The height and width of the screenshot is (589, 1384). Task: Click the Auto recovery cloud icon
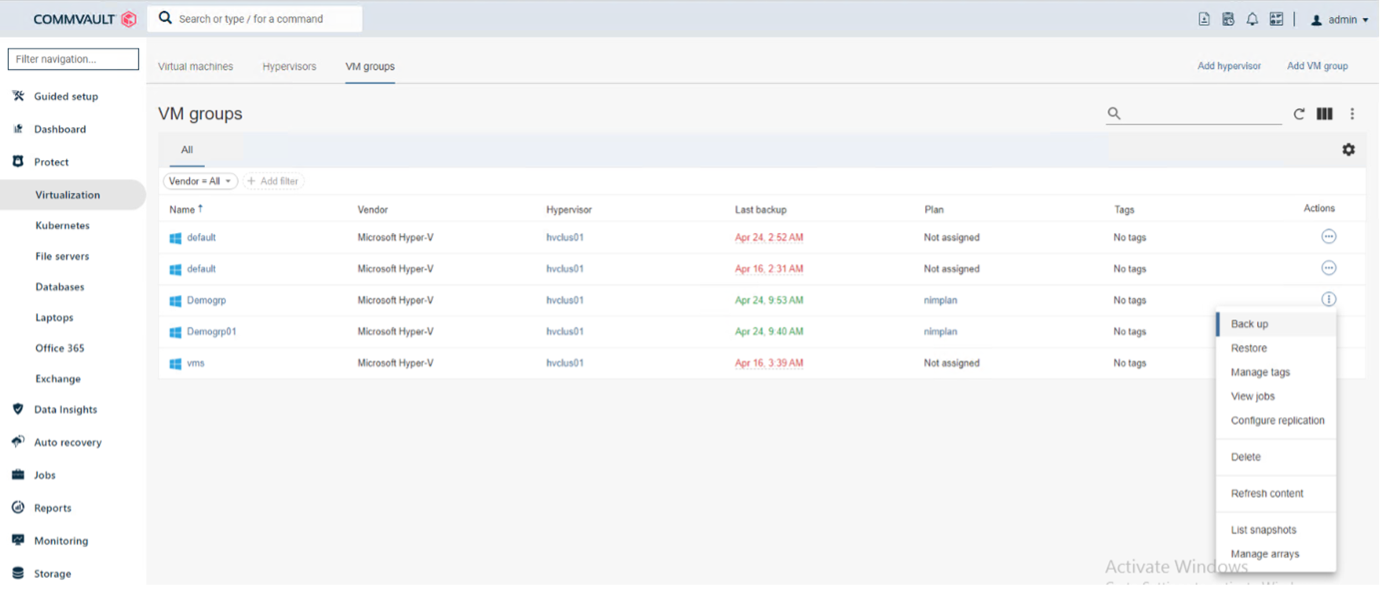click(18, 442)
